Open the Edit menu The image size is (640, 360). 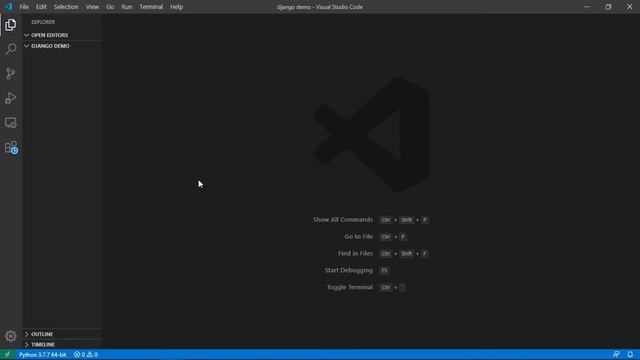tap(41, 7)
